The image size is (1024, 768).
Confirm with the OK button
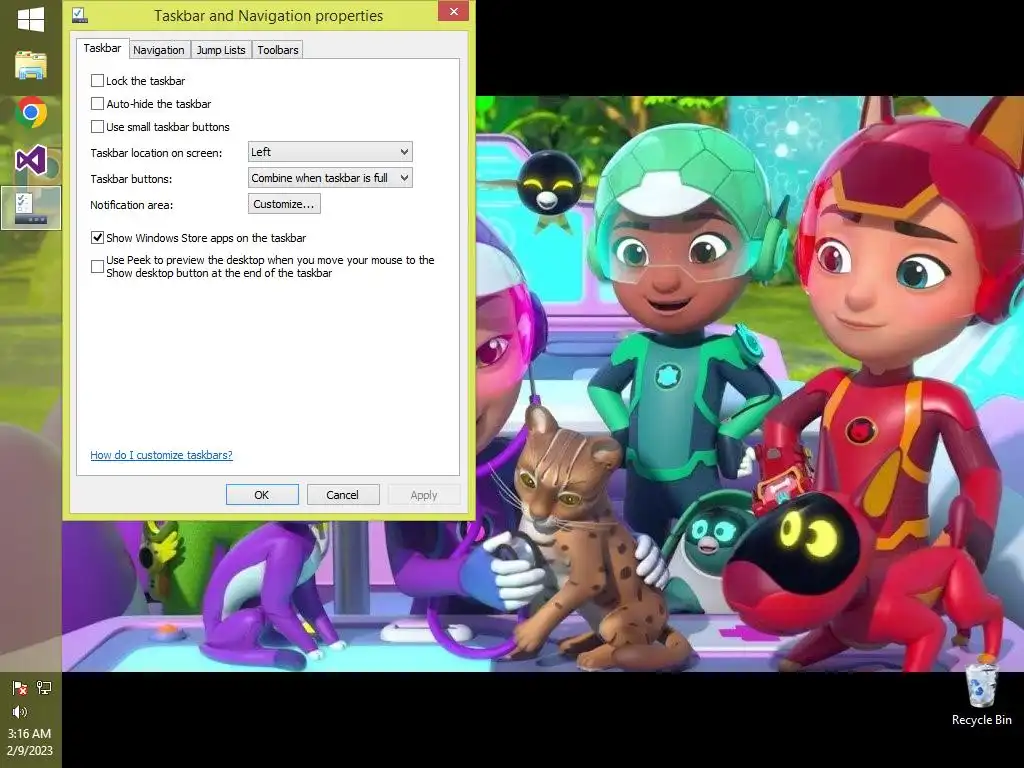(x=262, y=495)
